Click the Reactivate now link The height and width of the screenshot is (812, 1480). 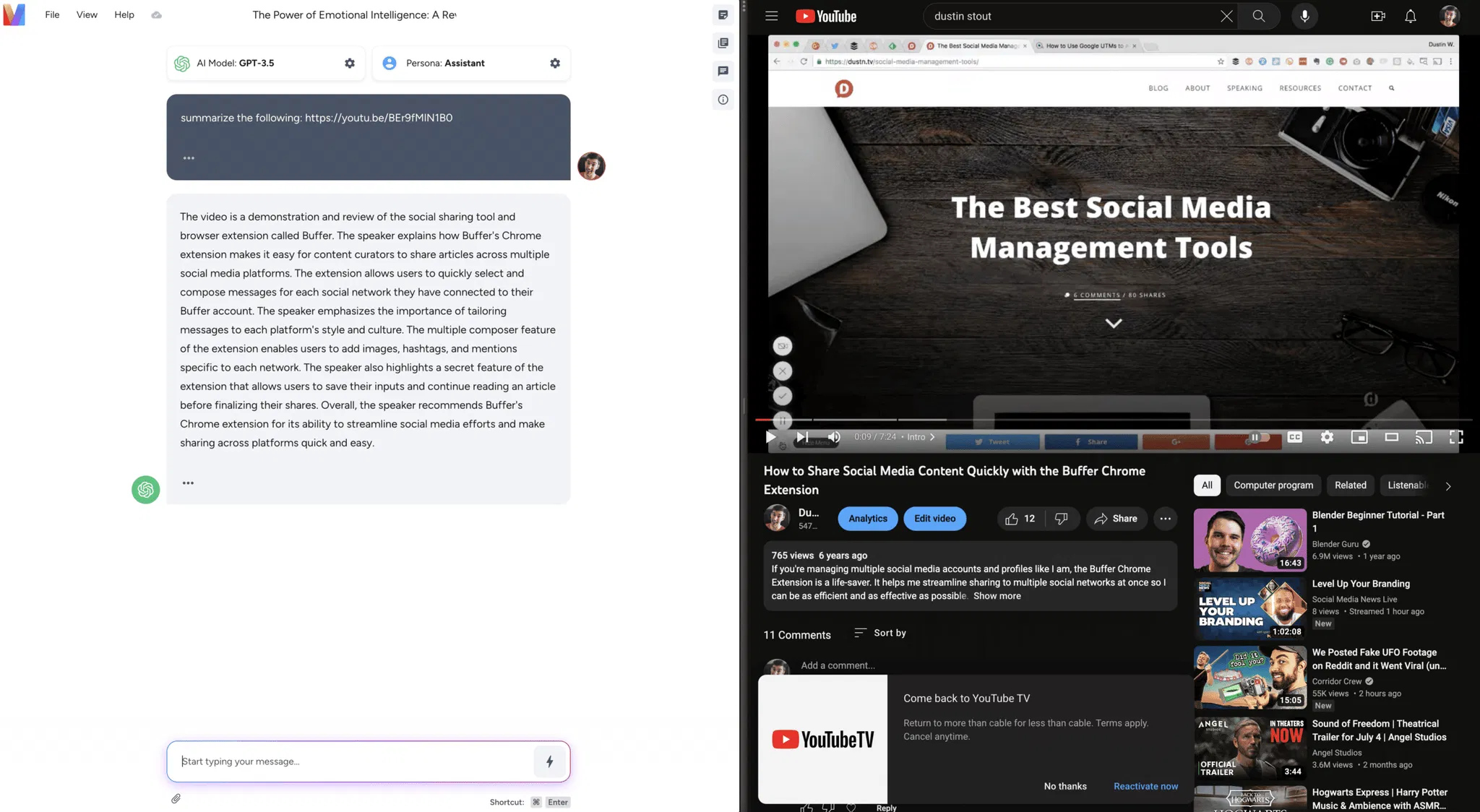(1145, 786)
